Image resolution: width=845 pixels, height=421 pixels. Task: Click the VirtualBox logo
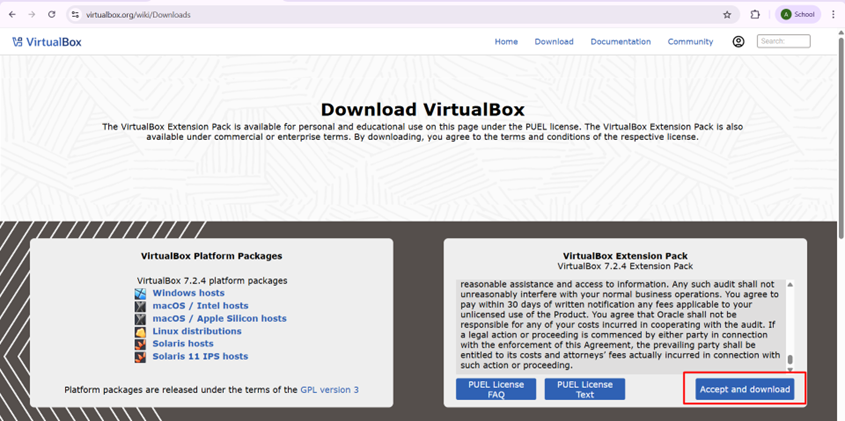click(x=47, y=42)
